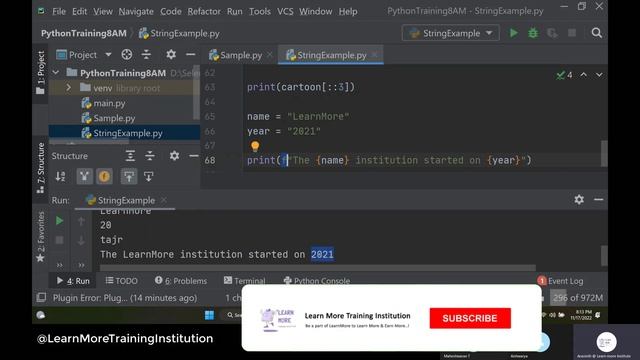Open the Tools menu
Screen dimensions: 640x360
[260, 11]
